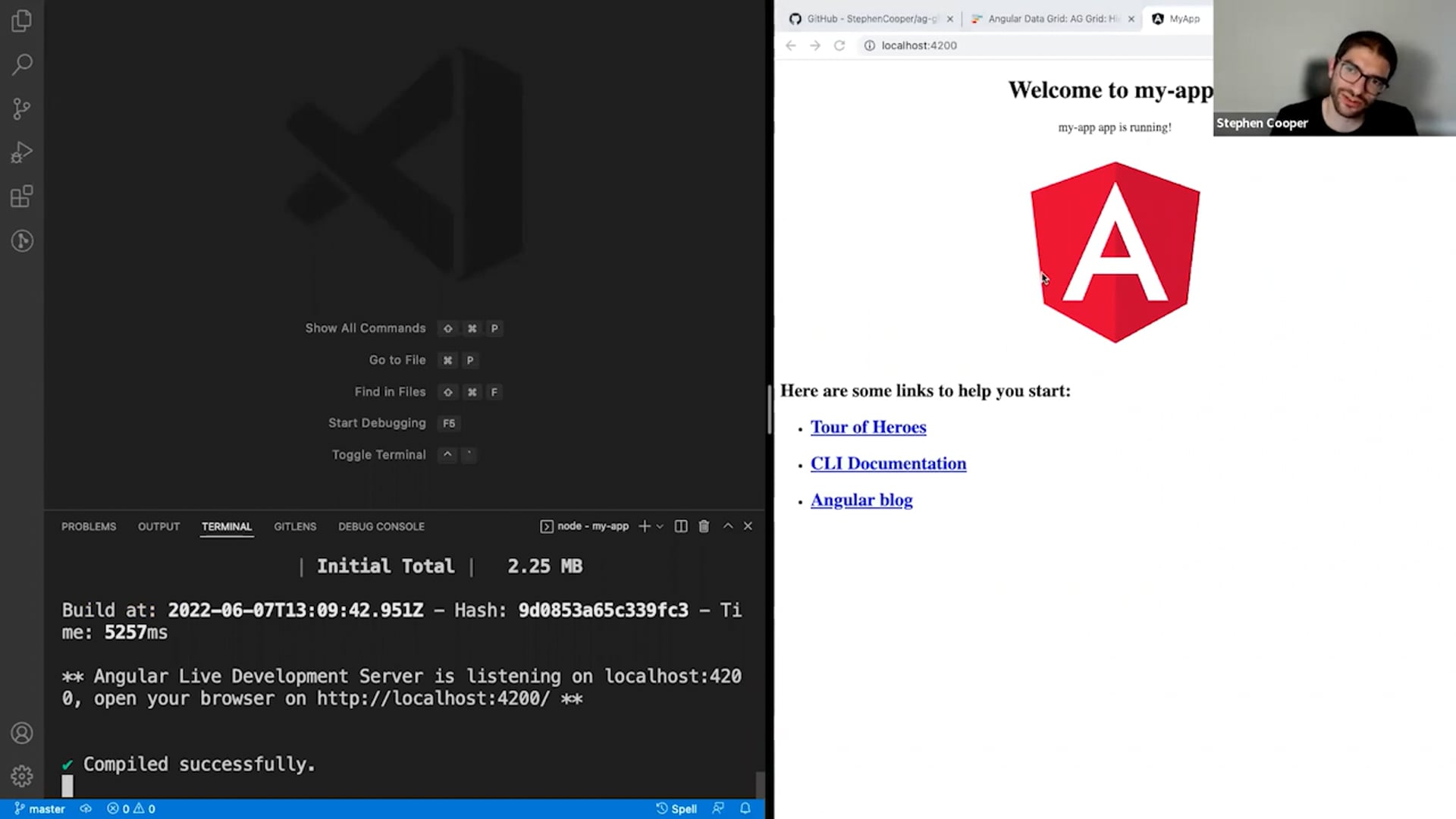Maximize the panel with the chevron-up arrow
1456x819 pixels.
coord(728,526)
